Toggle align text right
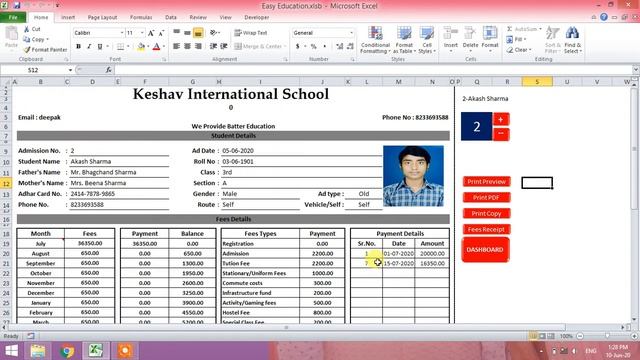The width and height of the screenshot is (640, 360). [x=198, y=47]
